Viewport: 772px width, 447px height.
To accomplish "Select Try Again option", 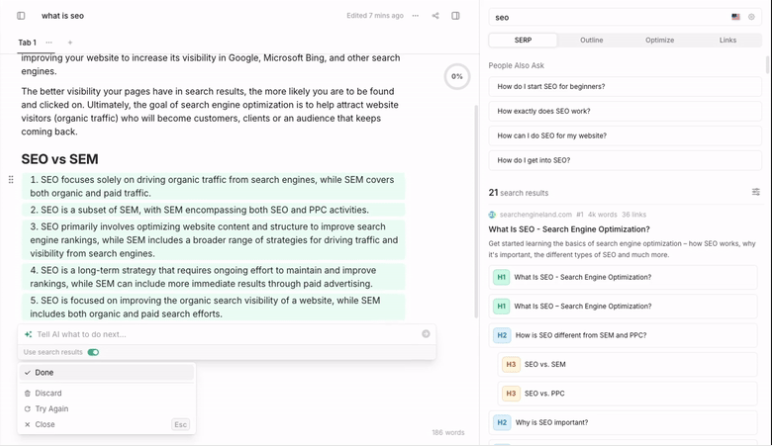I will 106,409.
